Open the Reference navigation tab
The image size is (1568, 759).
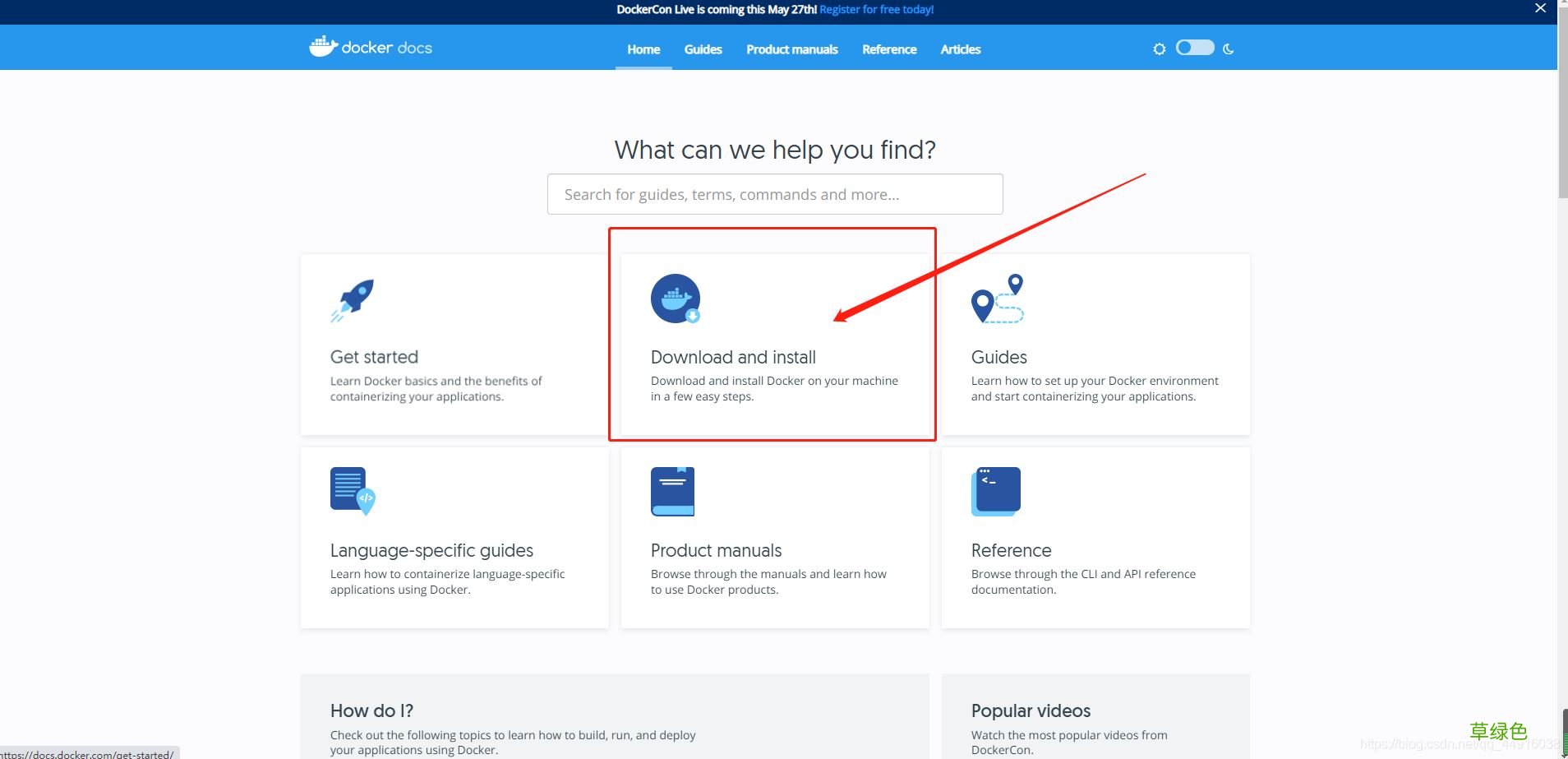(x=889, y=49)
